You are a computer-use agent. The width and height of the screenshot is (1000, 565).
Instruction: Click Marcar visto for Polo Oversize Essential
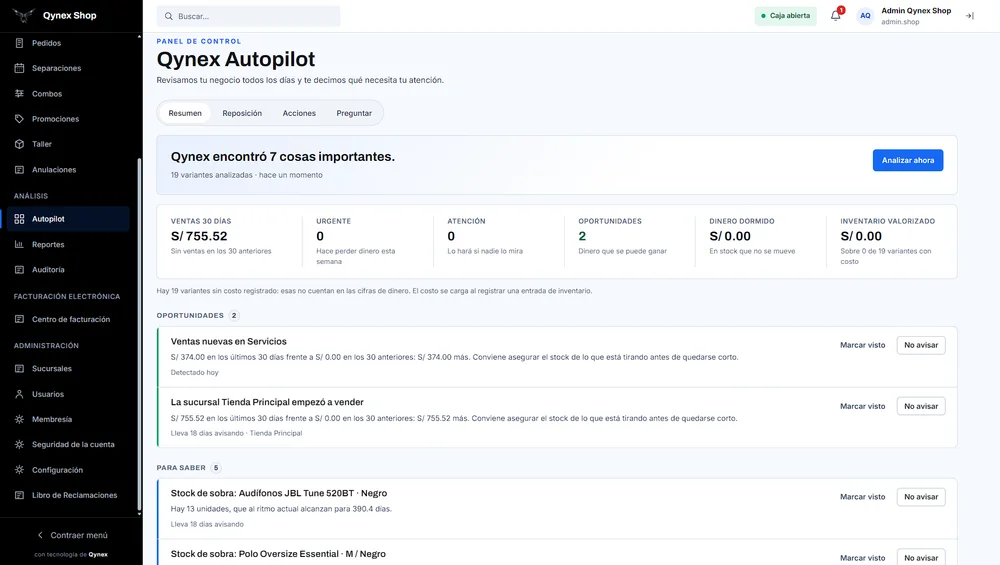click(x=862, y=557)
